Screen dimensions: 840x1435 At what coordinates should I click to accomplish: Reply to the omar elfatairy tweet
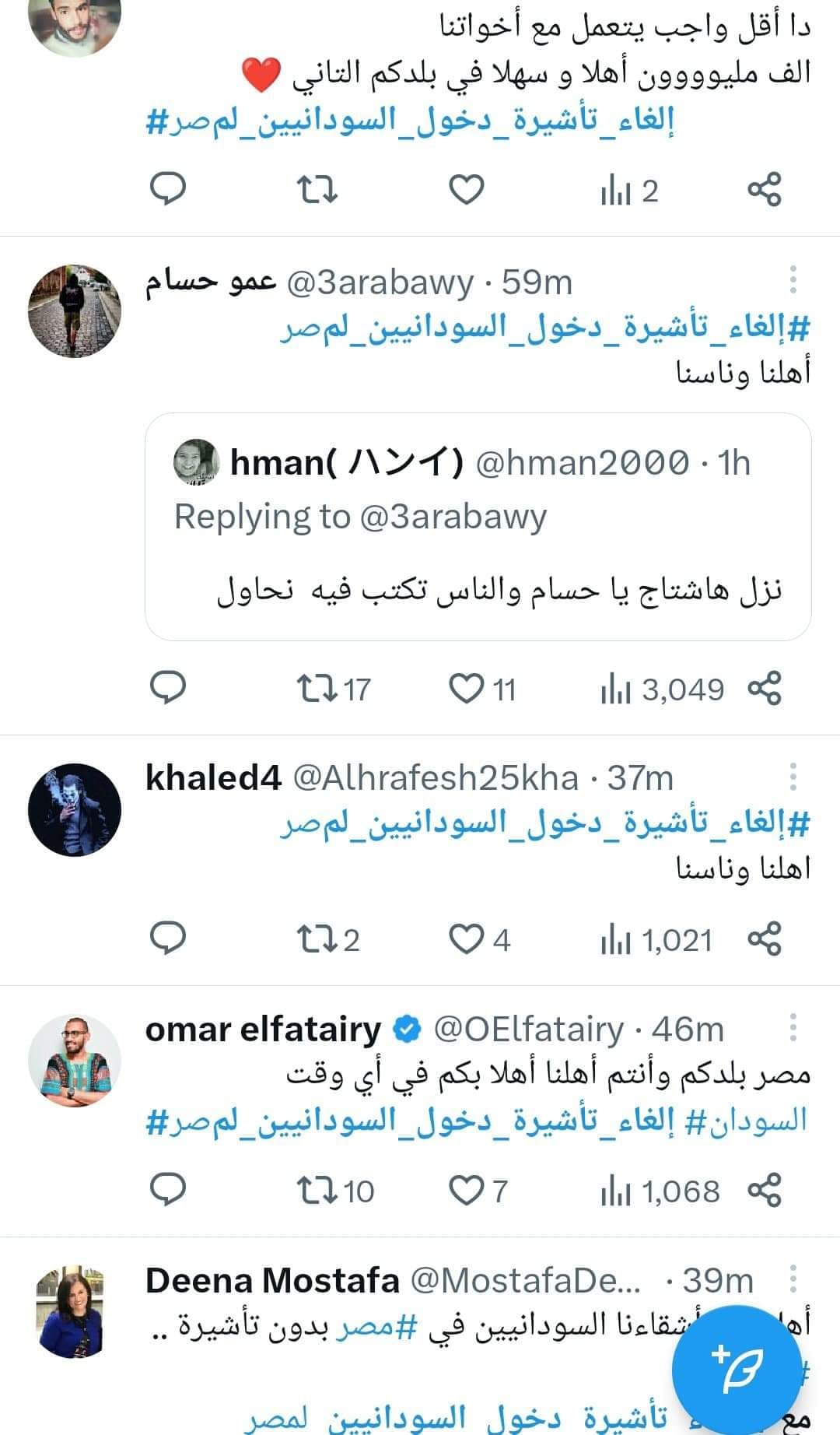(x=167, y=1190)
